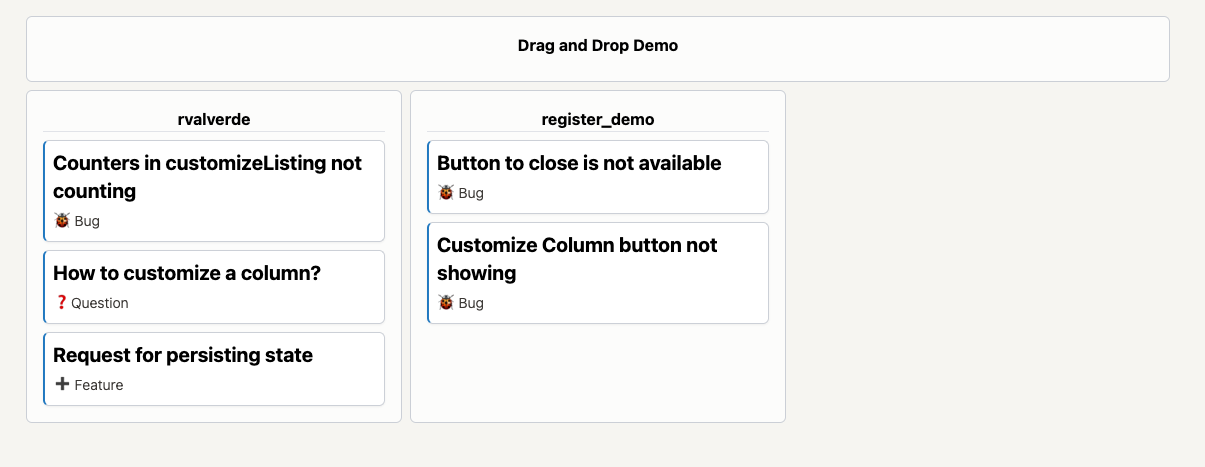Click bug icon under Customize Column button card

pos(446,303)
